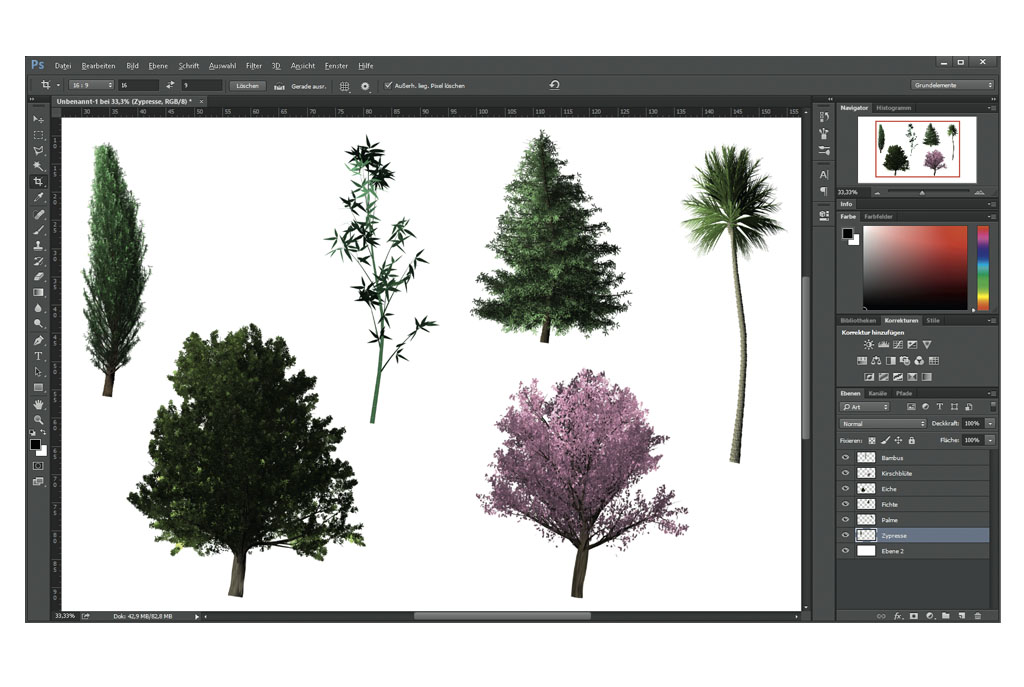The height and width of the screenshot is (687, 1024).
Task: Select the Eyedropper tool
Action: pyautogui.click(x=38, y=198)
